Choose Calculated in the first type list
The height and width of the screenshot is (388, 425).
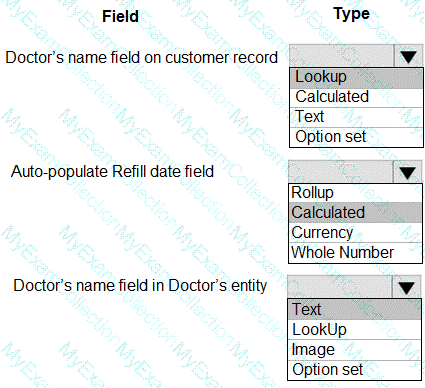(356, 98)
